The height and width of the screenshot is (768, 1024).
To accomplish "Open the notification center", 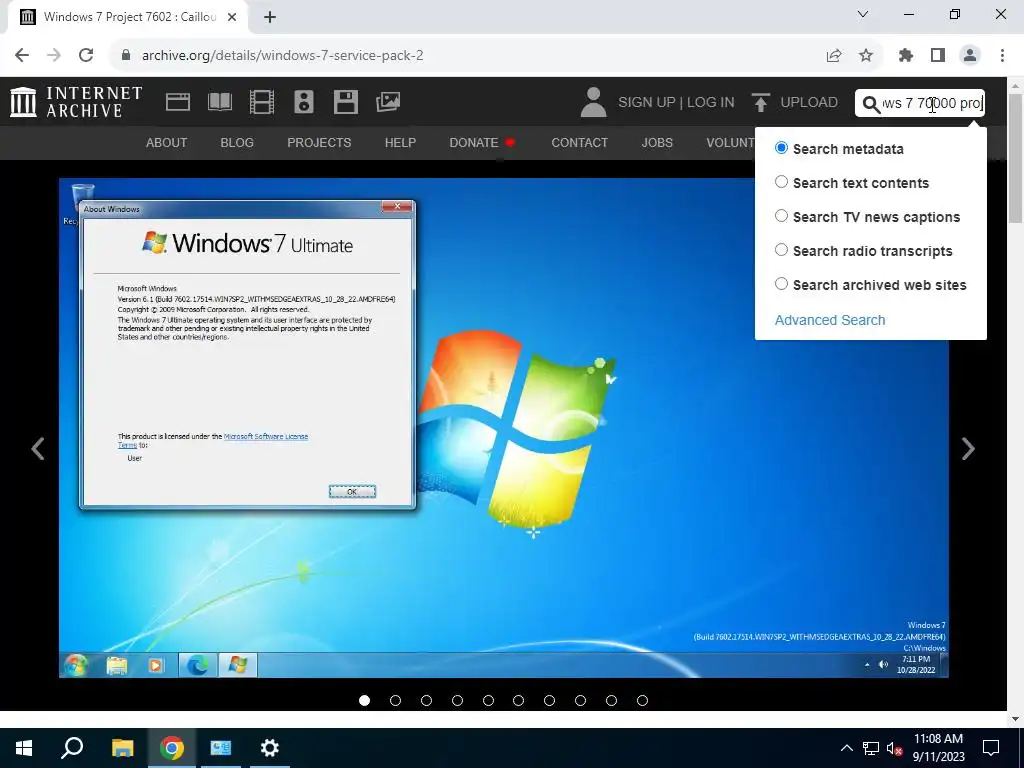I will 991,748.
